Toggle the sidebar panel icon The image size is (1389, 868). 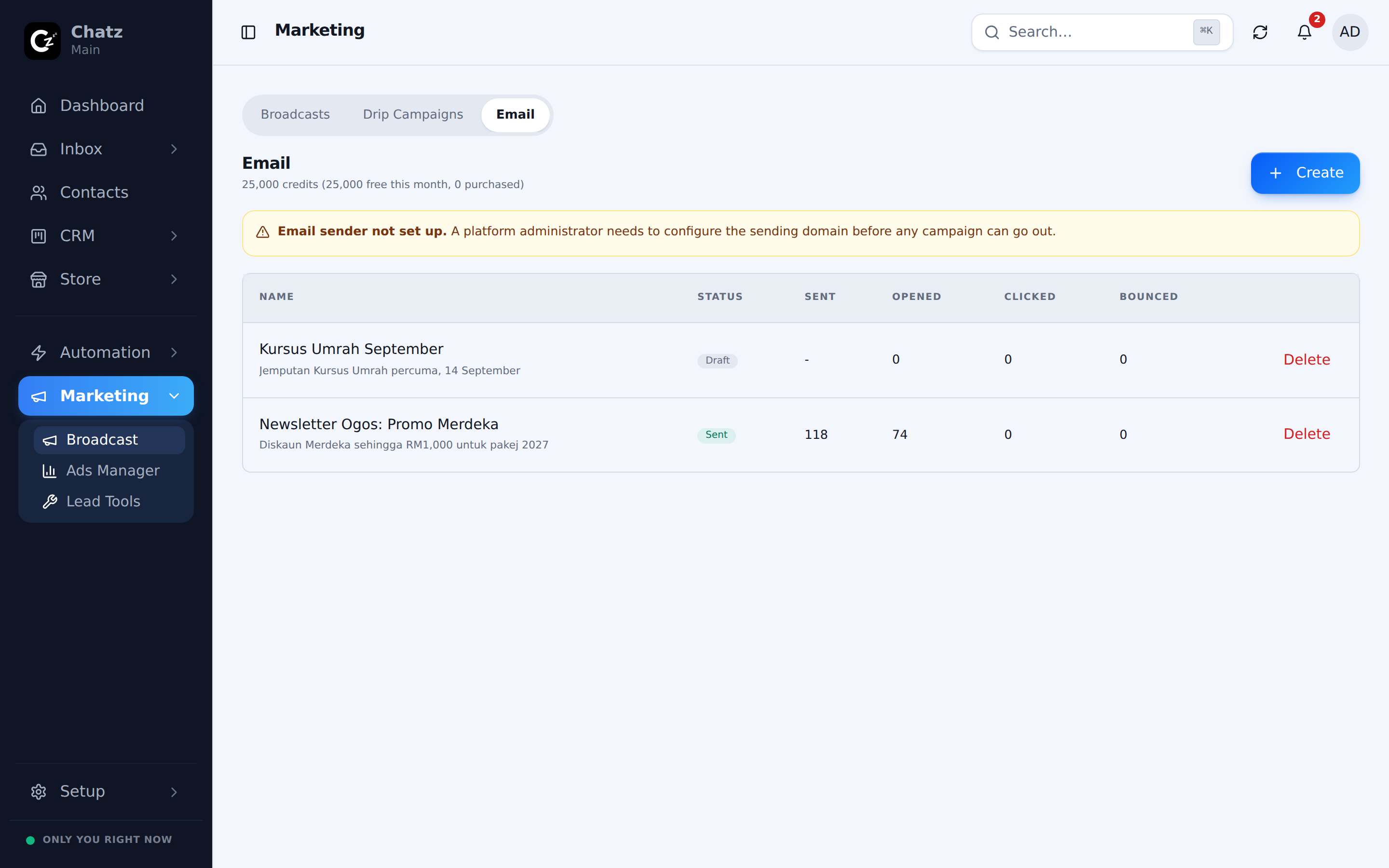point(248,32)
